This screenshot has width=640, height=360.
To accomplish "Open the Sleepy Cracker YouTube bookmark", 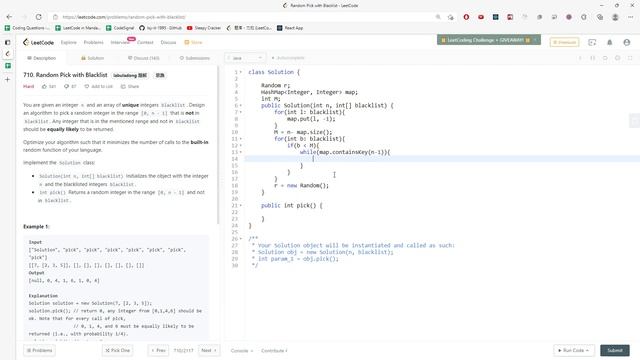I will click(x=204, y=28).
